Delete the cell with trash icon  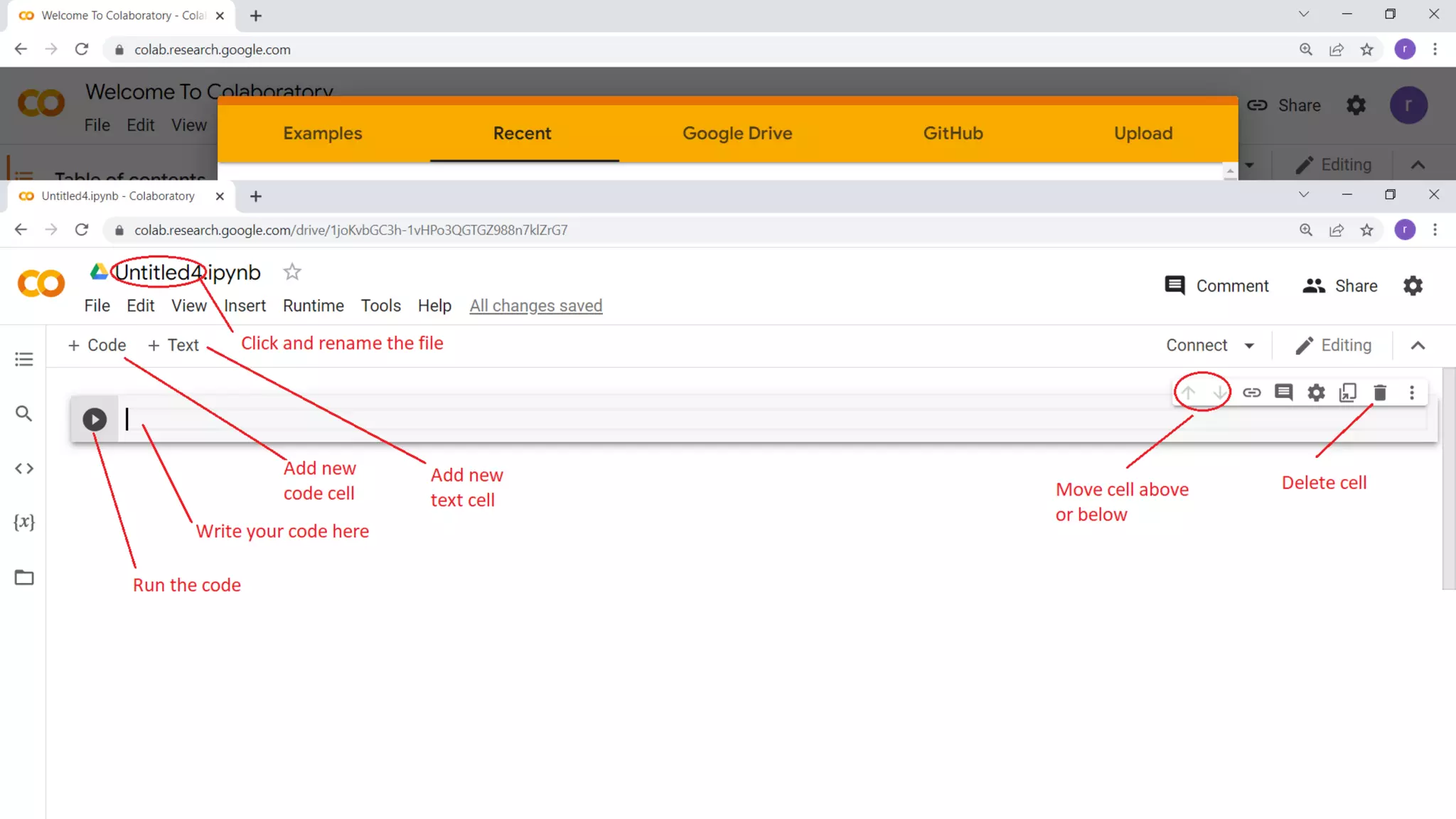pos(1380,392)
